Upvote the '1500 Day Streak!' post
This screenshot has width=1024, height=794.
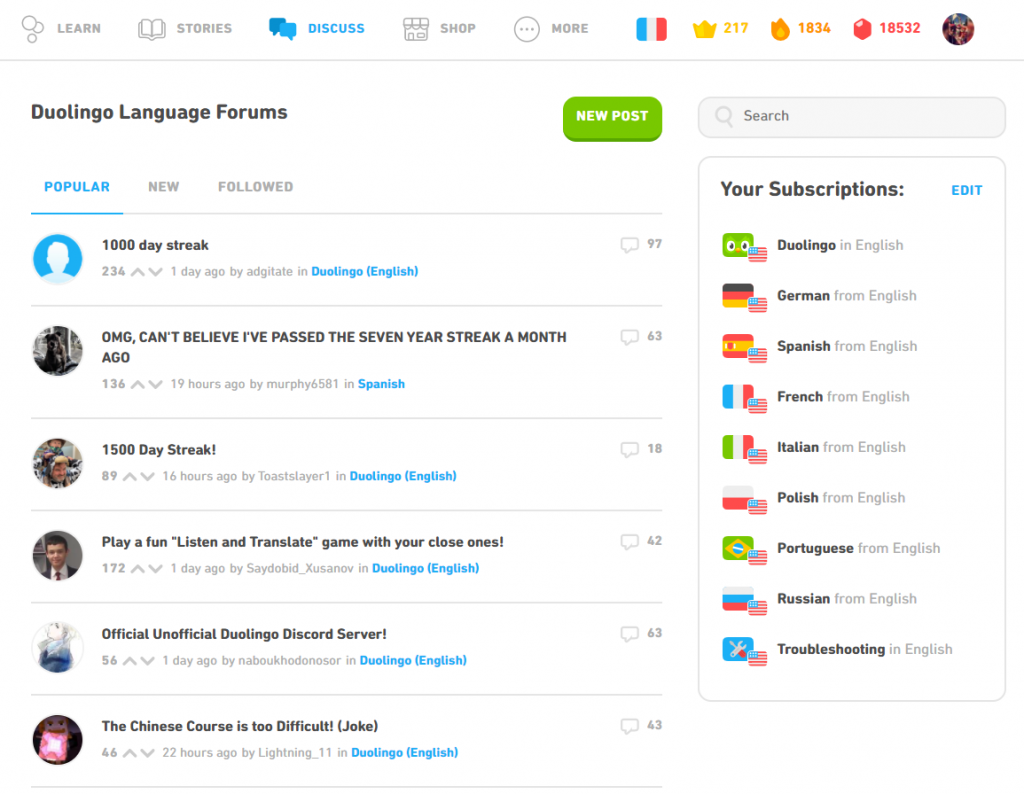click(x=130, y=477)
